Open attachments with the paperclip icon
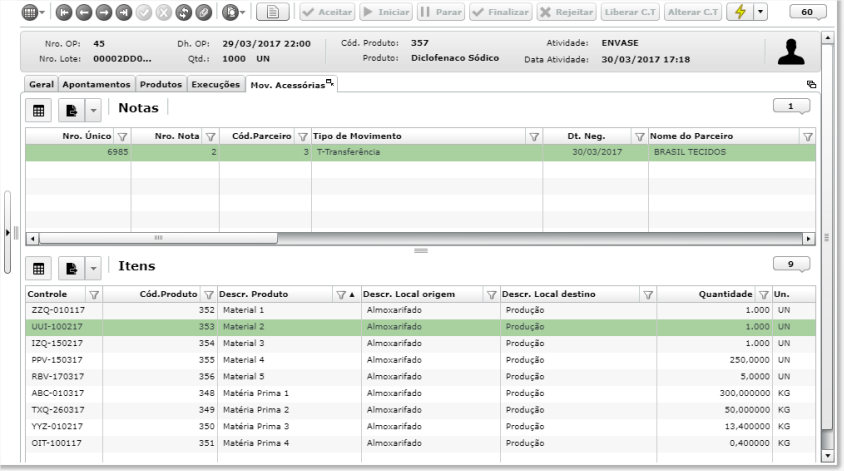 pos(203,12)
